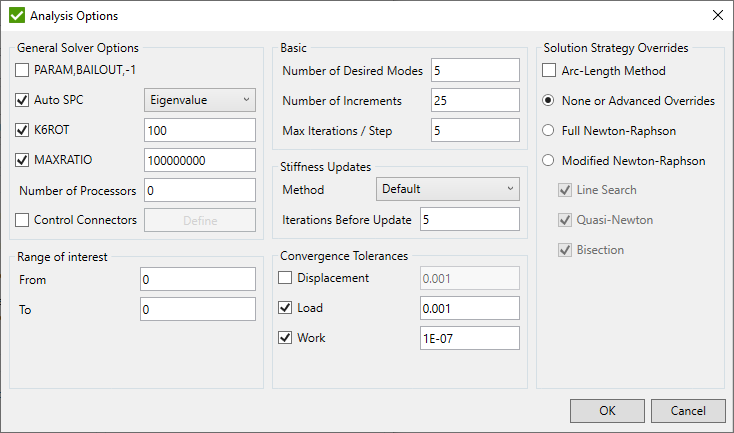The height and width of the screenshot is (433, 734).
Task: Select None or Advanced Overrides
Action: 549,101
